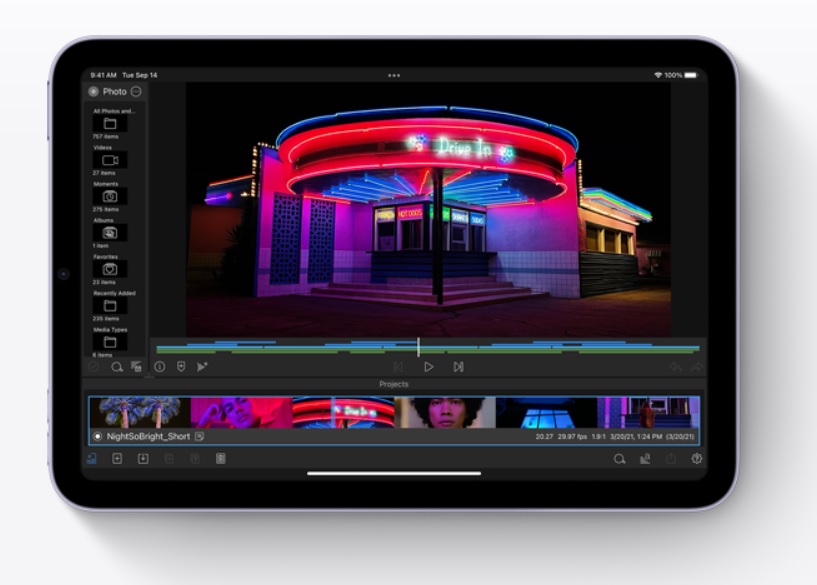This screenshot has width=817, height=585.
Task: Open the Albums category
Action: (110, 233)
